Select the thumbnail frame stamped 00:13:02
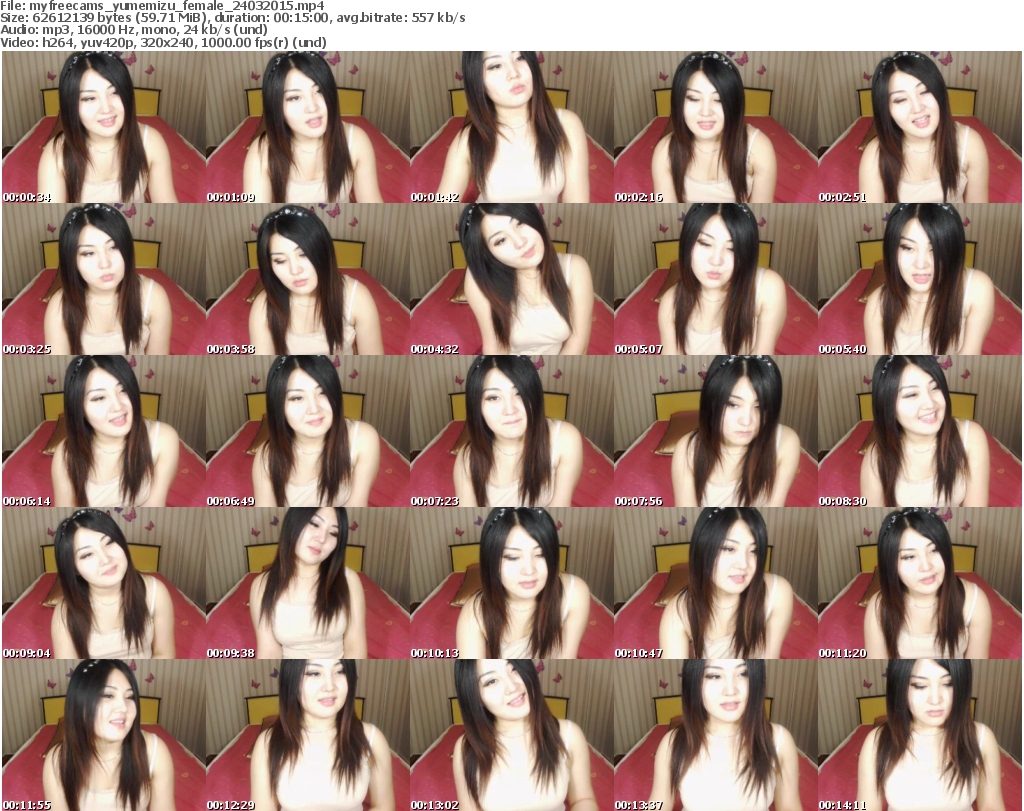The width and height of the screenshot is (1024, 811). tap(511, 735)
